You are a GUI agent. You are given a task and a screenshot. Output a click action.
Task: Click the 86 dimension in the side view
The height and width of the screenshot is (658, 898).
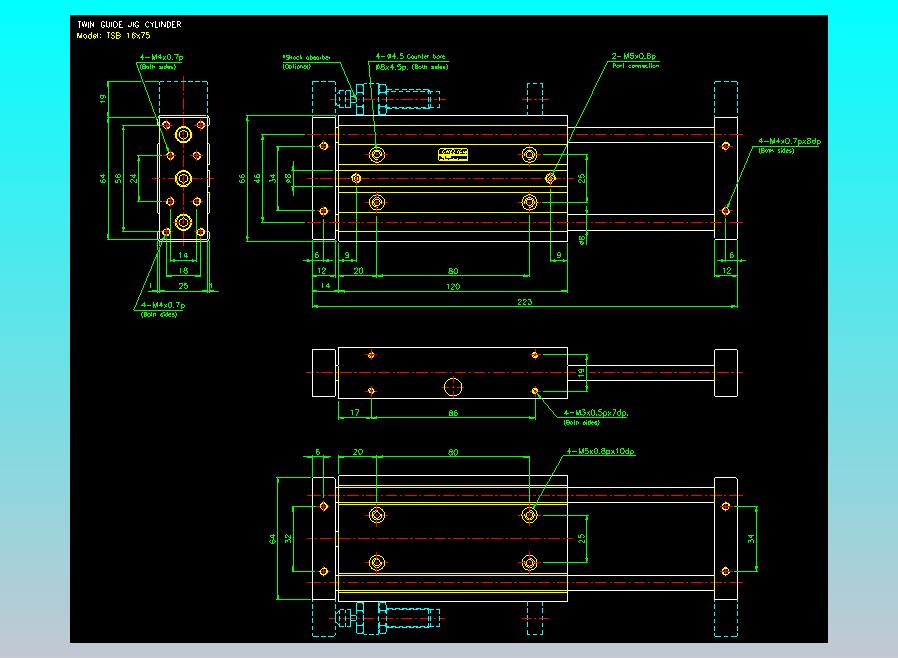[452, 412]
